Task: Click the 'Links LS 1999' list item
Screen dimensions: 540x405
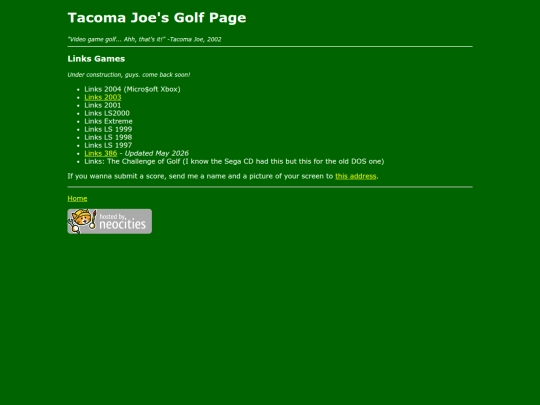Action: (x=108, y=129)
